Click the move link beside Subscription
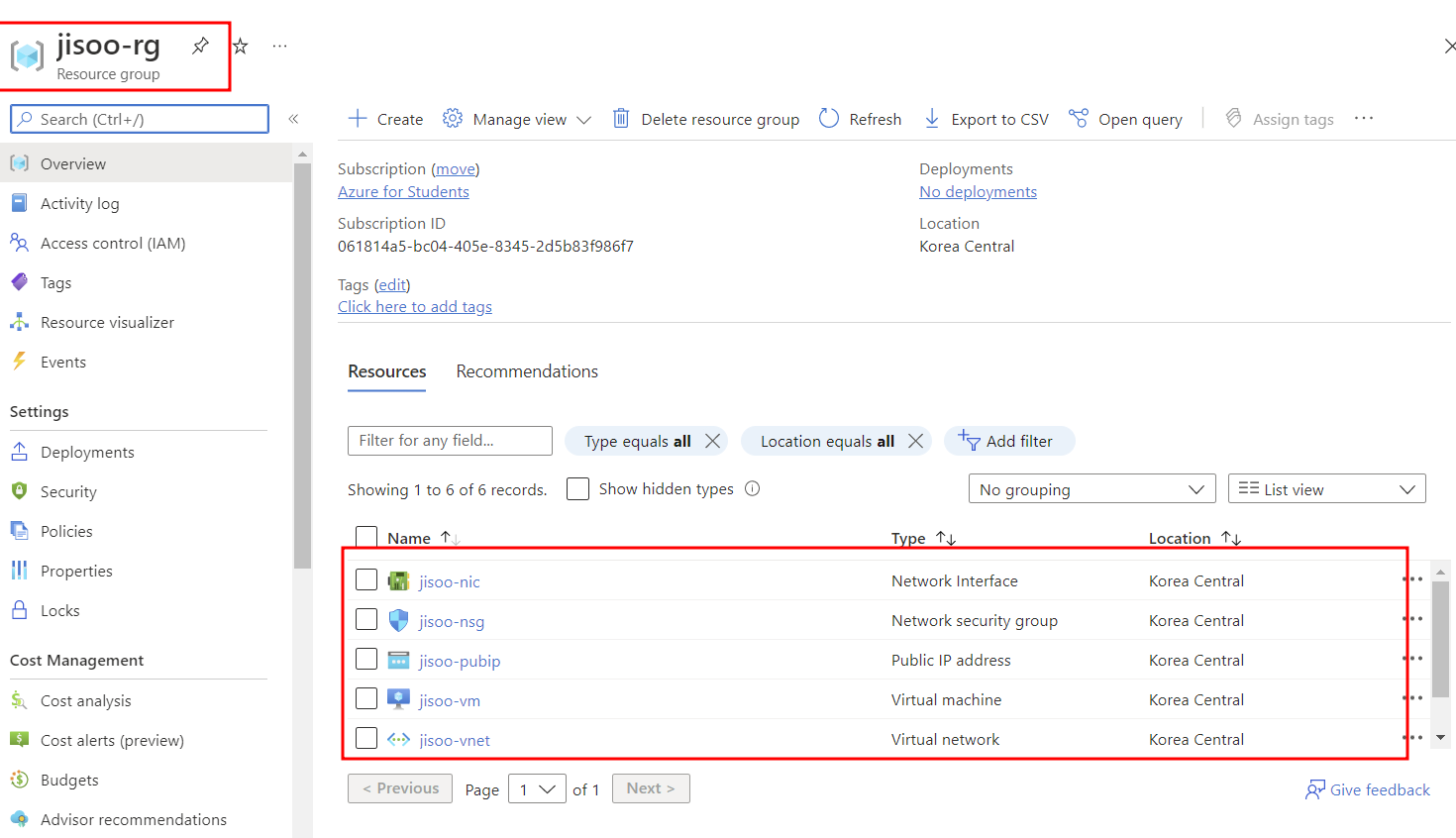This screenshot has width=1456, height=838. [456, 169]
